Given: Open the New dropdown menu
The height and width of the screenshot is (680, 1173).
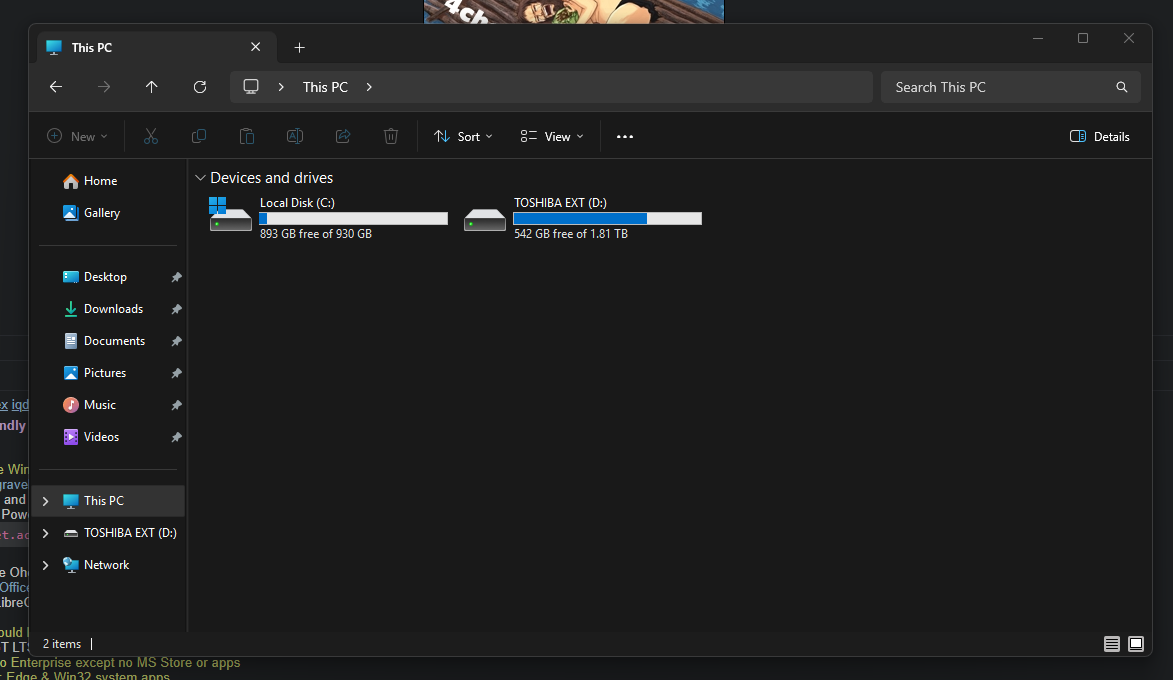Looking at the screenshot, I should (x=77, y=136).
